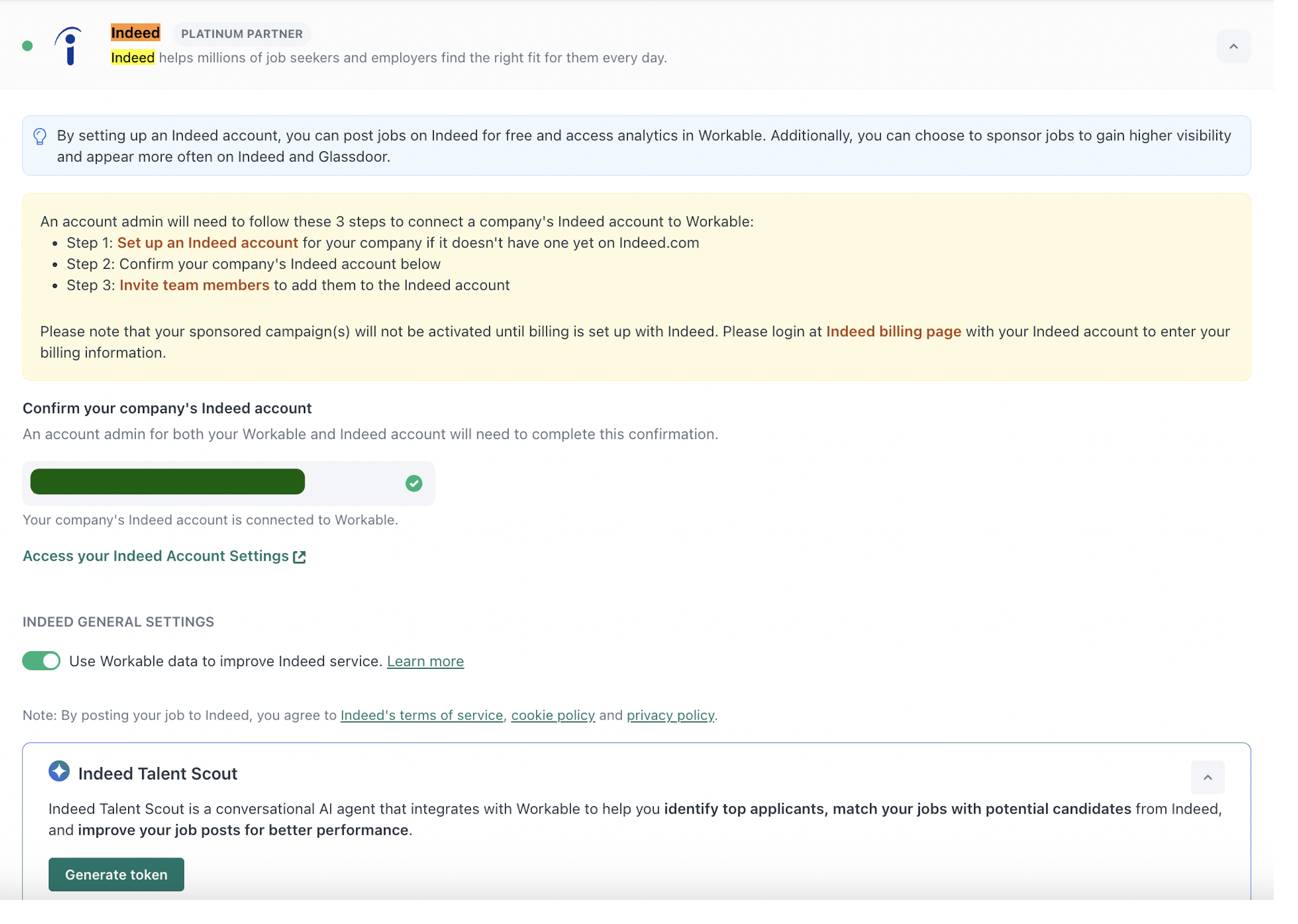Open the privacy policy link
The height and width of the screenshot is (924, 1298).
[x=670, y=715]
